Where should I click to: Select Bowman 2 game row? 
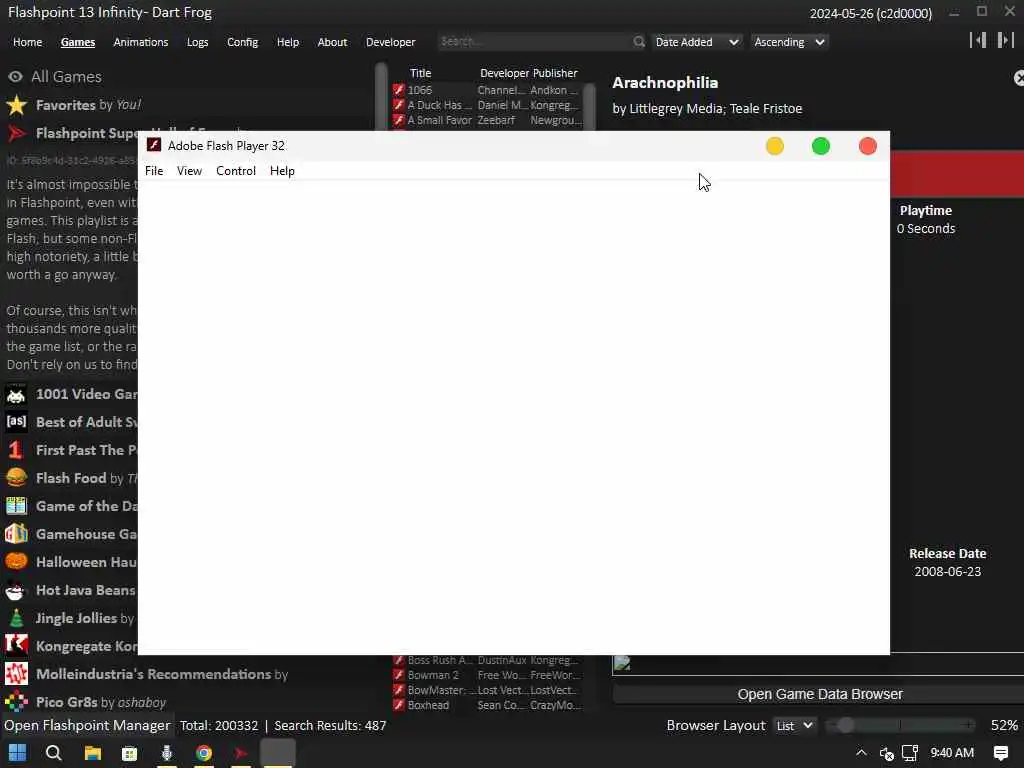(487, 675)
